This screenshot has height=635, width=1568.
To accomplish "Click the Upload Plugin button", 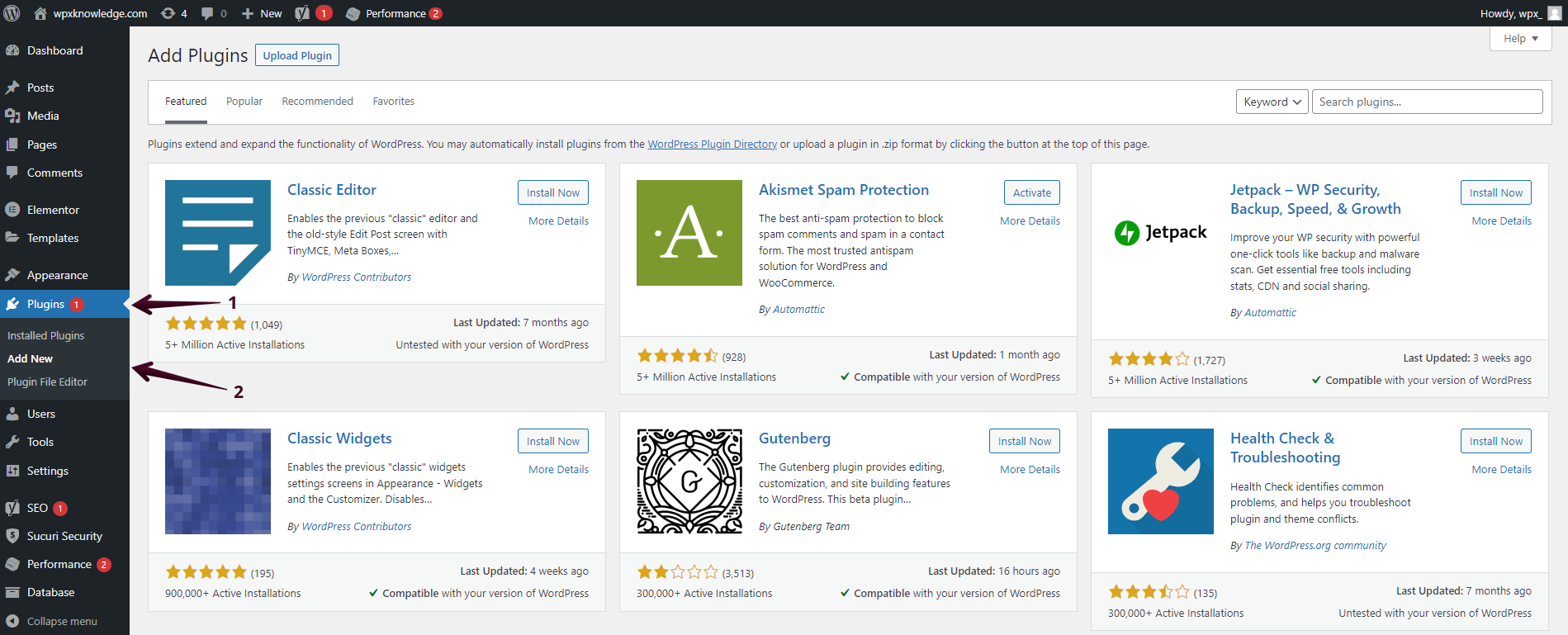I will 297,55.
